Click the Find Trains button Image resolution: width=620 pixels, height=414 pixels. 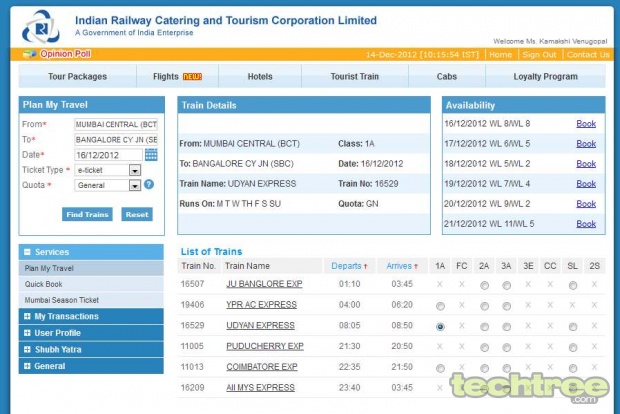tap(87, 214)
